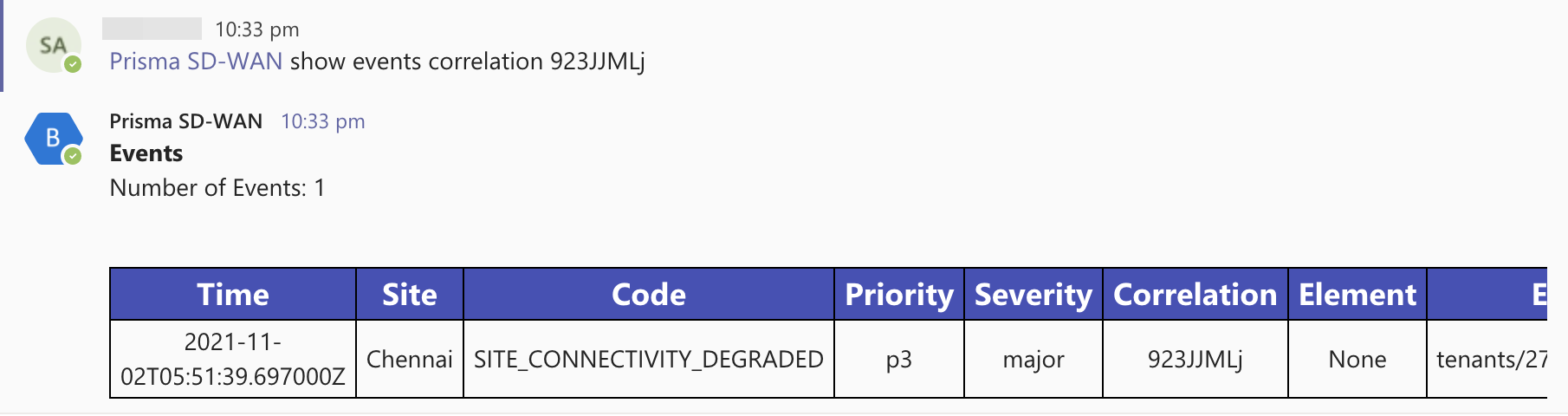1568x416 pixels.
Task: Click the SITE_CONNECTIVITY_DEGRADED code cell
Action: [x=648, y=360]
